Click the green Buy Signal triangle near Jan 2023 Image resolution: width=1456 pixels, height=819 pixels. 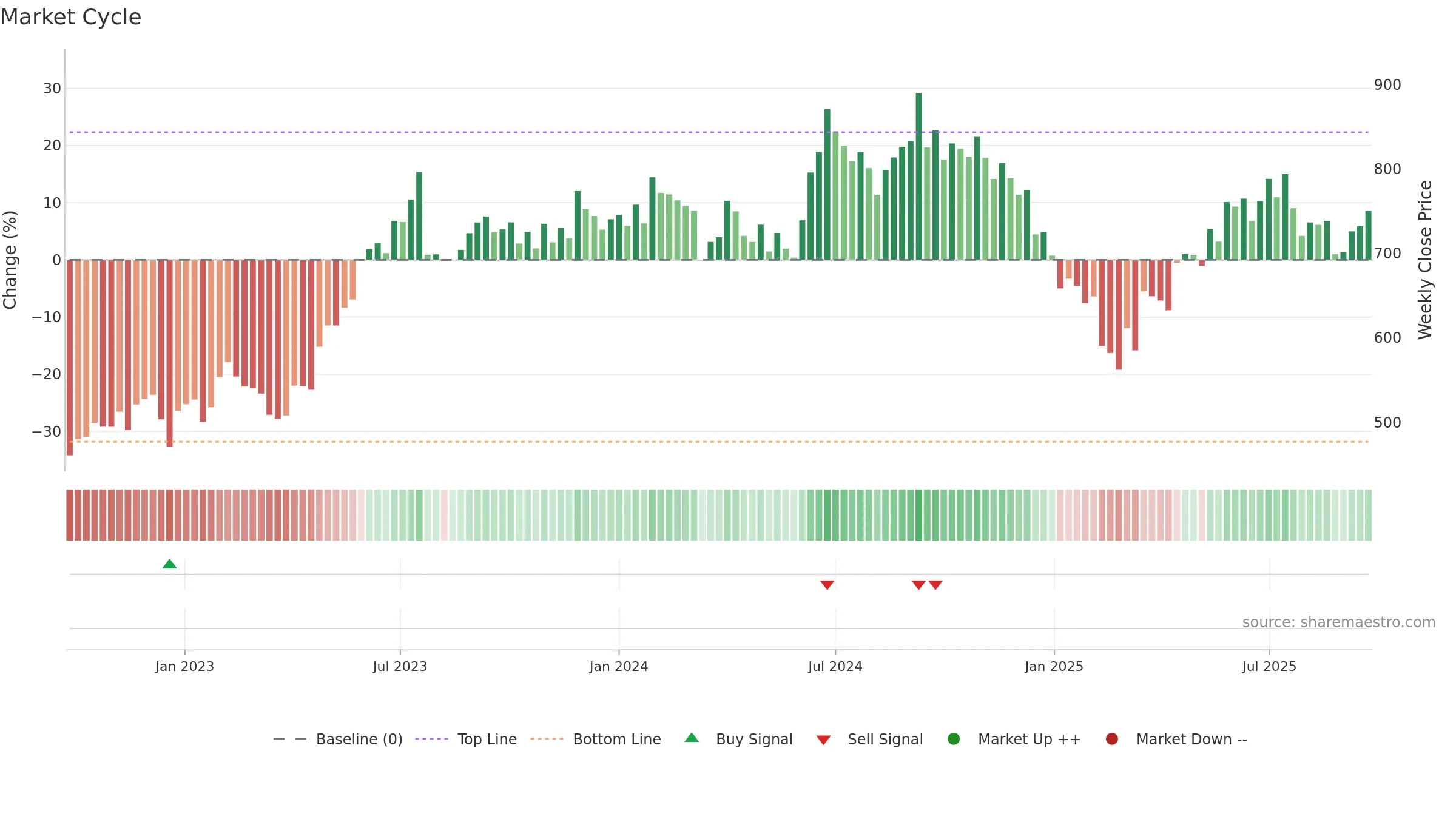tap(170, 564)
